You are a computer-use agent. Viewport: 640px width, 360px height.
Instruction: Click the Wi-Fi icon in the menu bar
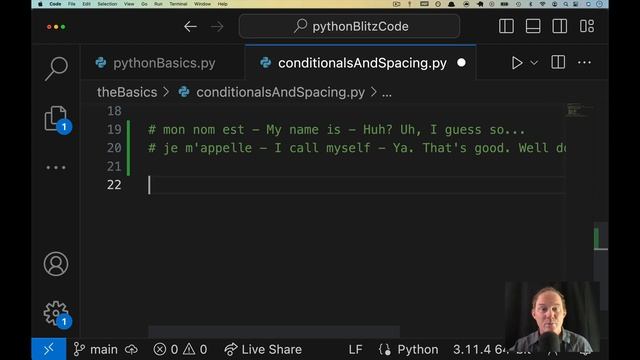click(542, 4)
